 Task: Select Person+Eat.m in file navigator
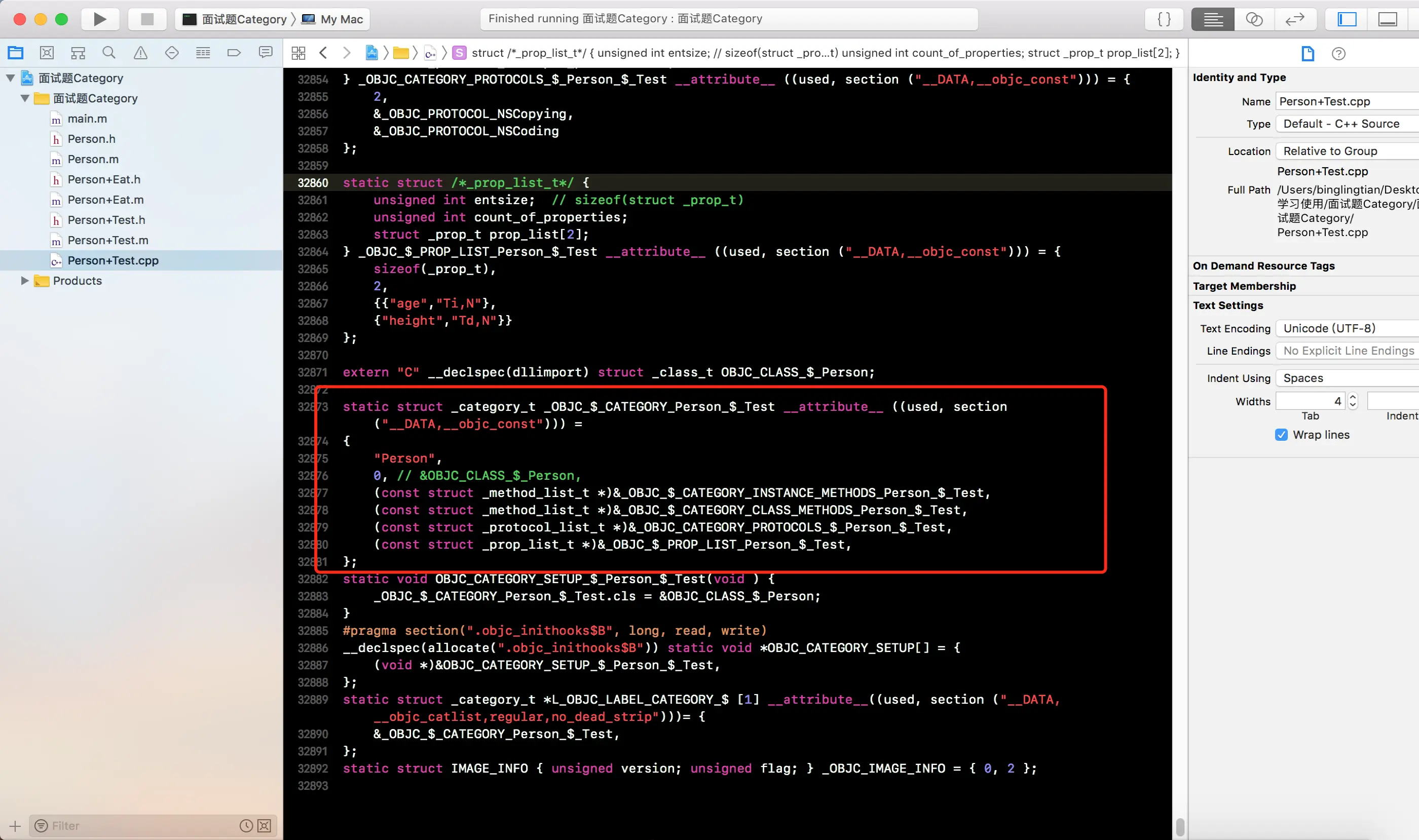point(105,200)
